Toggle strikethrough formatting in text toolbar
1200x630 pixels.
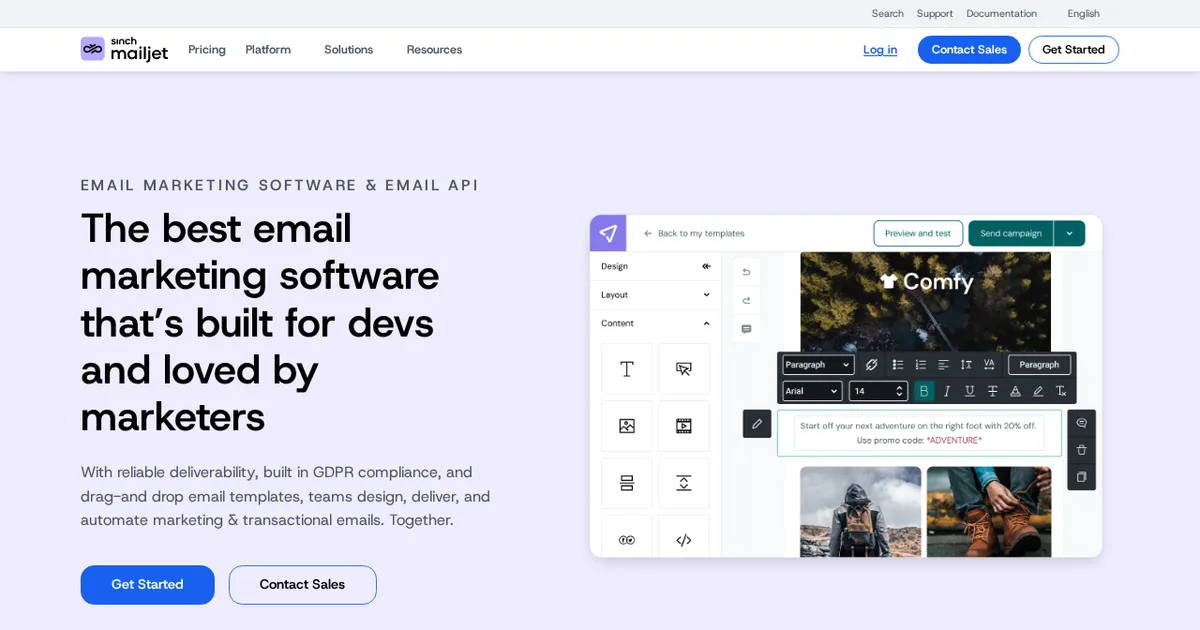(x=992, y=391)
